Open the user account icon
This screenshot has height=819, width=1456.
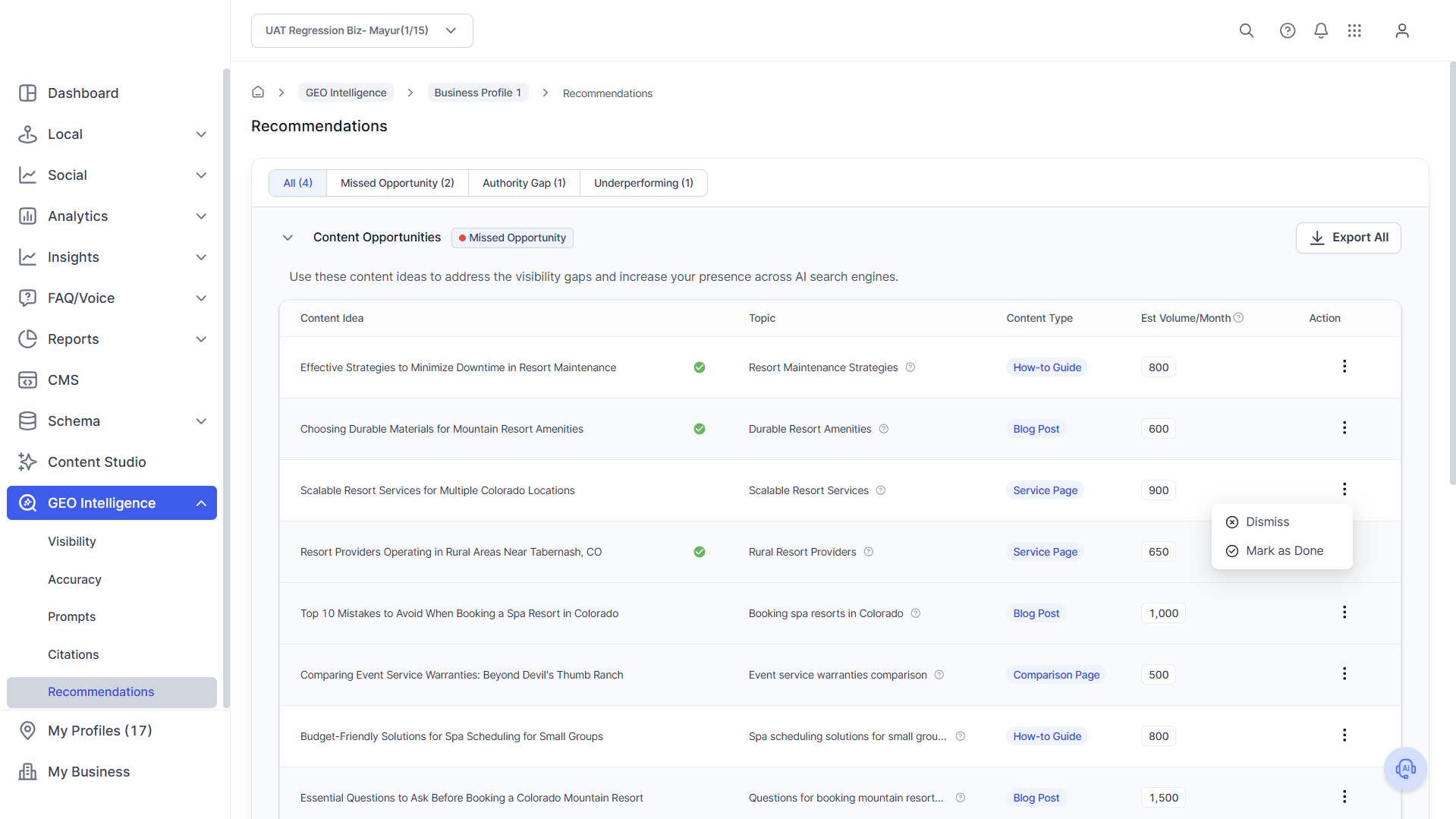pos(1402,30)
